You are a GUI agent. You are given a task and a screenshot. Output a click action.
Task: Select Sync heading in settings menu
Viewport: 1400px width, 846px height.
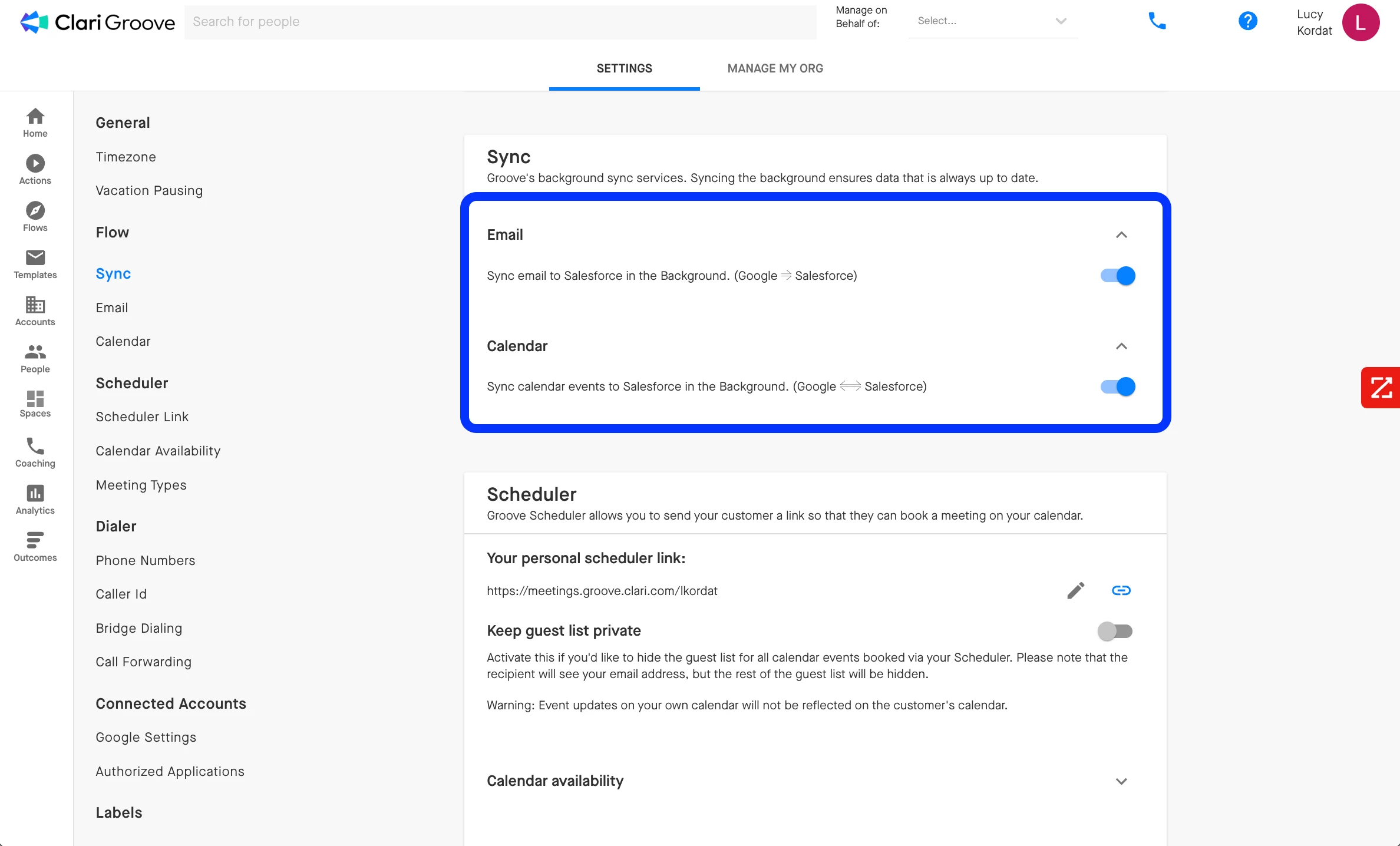(113, 273)
